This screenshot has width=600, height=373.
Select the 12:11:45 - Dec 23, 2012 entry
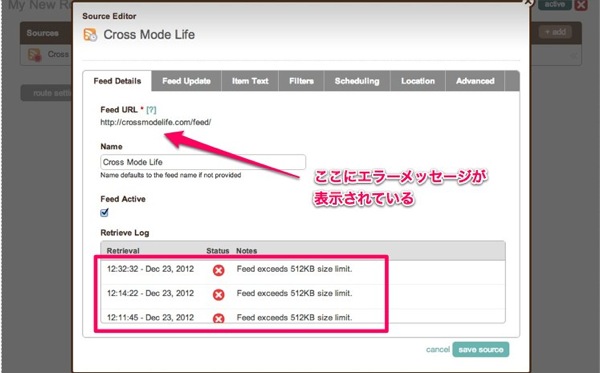[x=150, y=318]
